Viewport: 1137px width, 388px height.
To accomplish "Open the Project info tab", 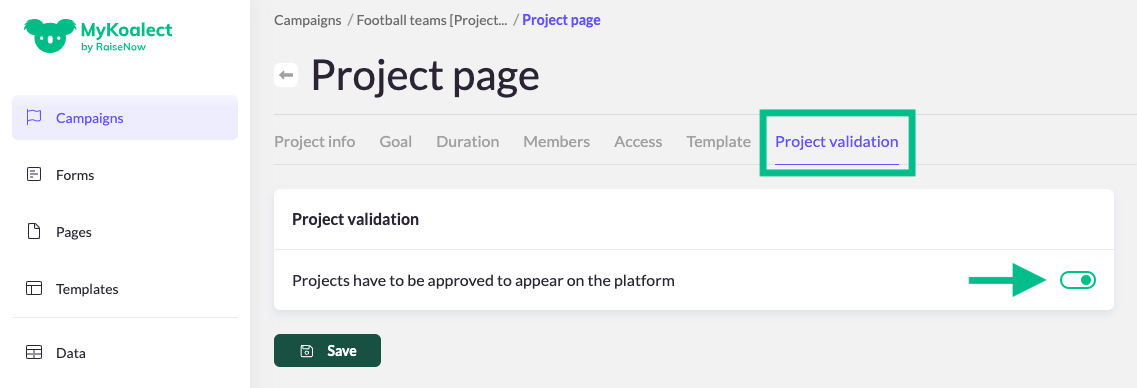I will [x=315, y=141].
